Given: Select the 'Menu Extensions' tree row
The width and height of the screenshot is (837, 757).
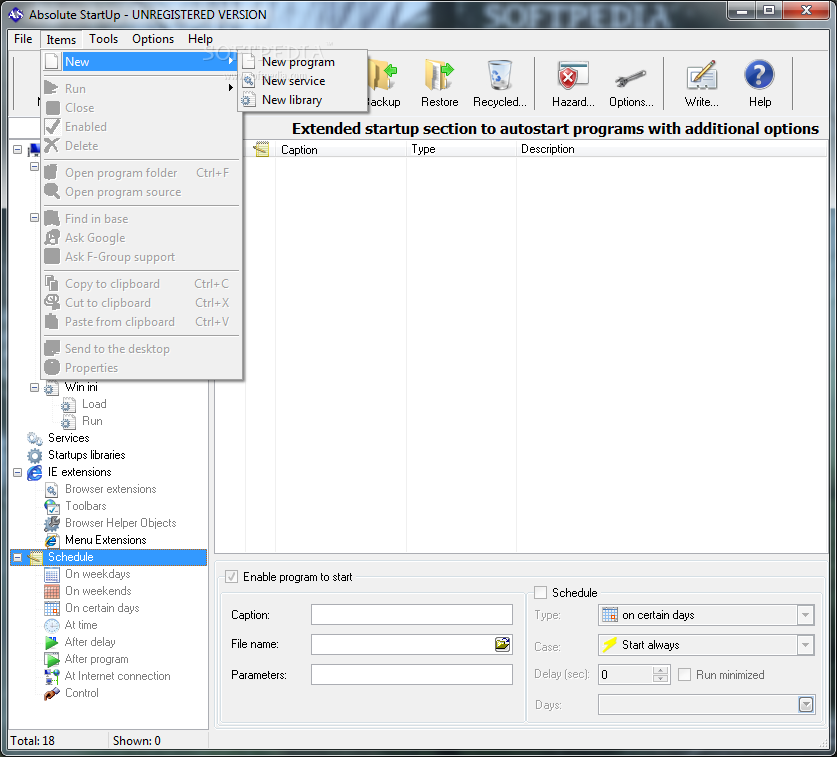Looking at the screenshot, I should click(x=106, y=540).
